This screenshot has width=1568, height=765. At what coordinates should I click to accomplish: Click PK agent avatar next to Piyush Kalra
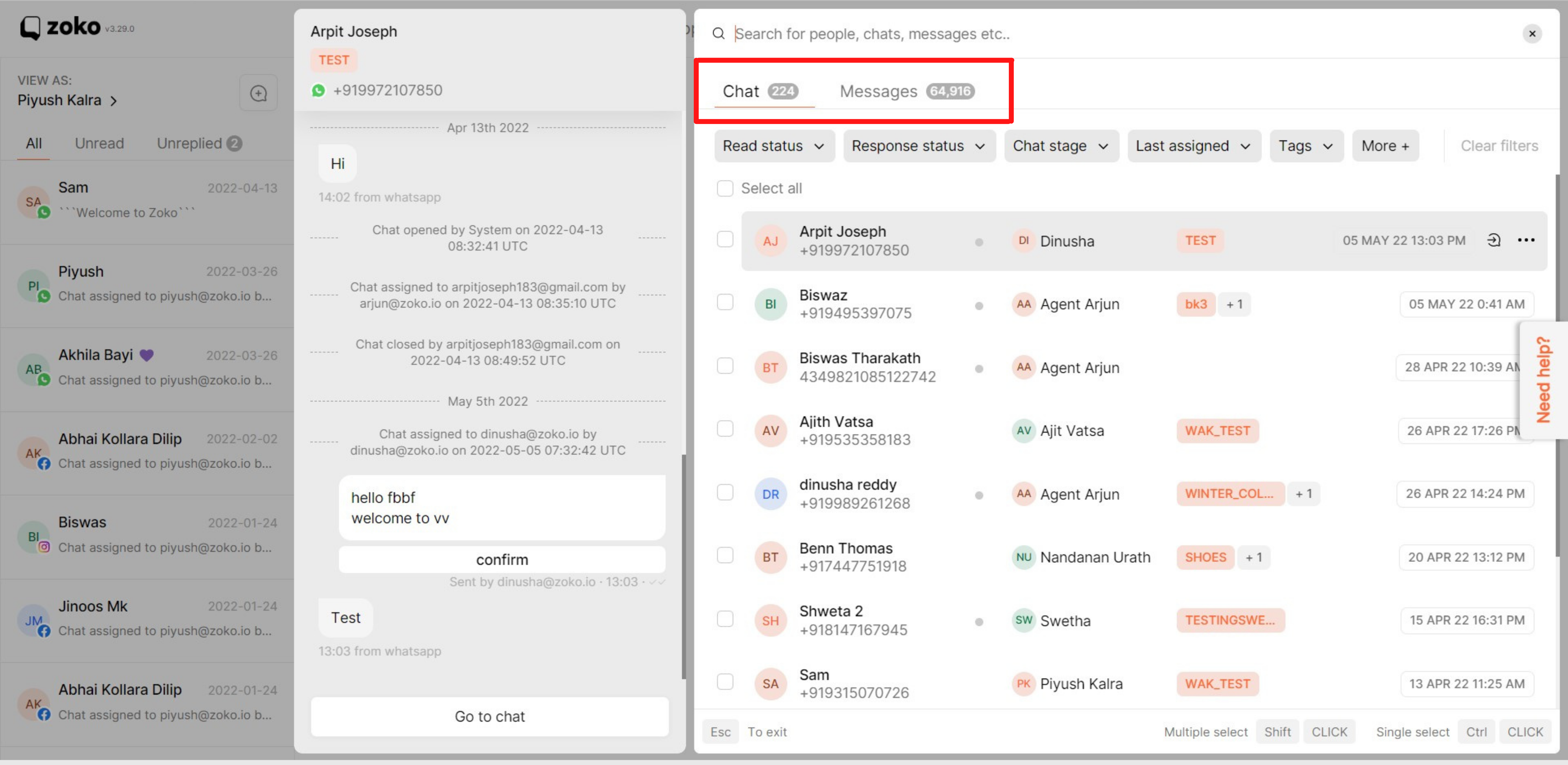(x=1024, y=683)
